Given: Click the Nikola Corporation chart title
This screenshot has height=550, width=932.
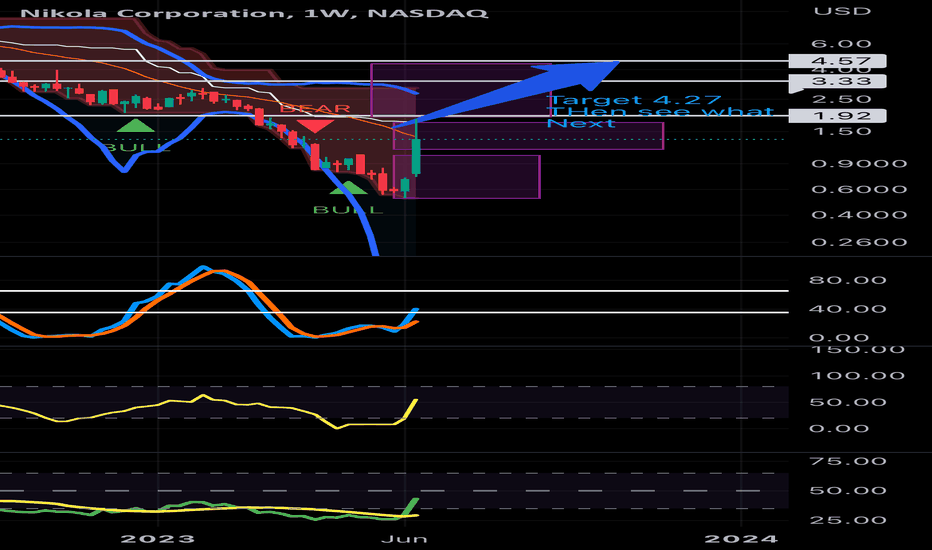Looking at the screenshot, I should [x=254, y=12].
